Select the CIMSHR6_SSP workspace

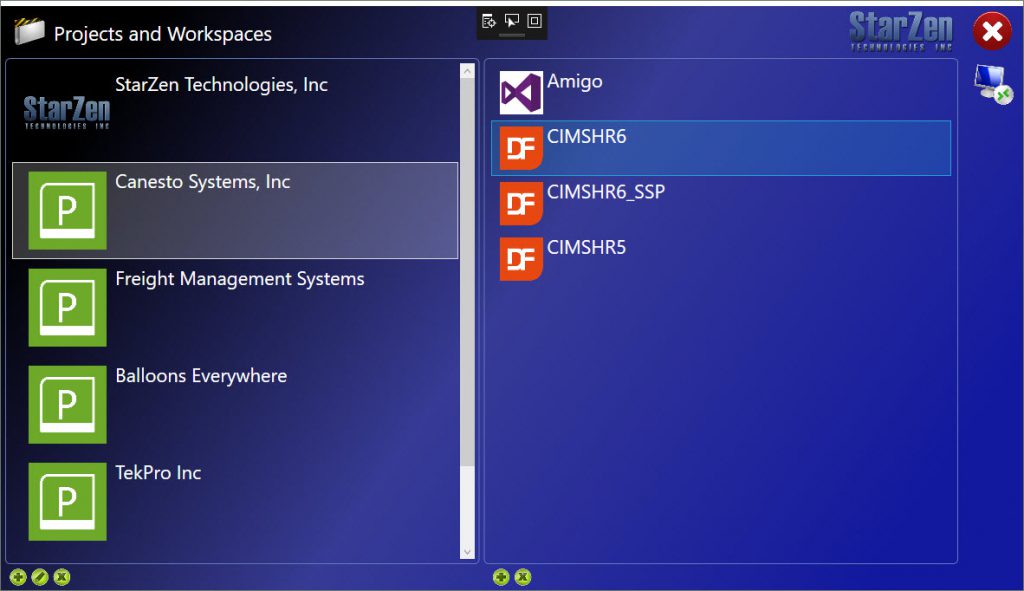coord(720,203)
